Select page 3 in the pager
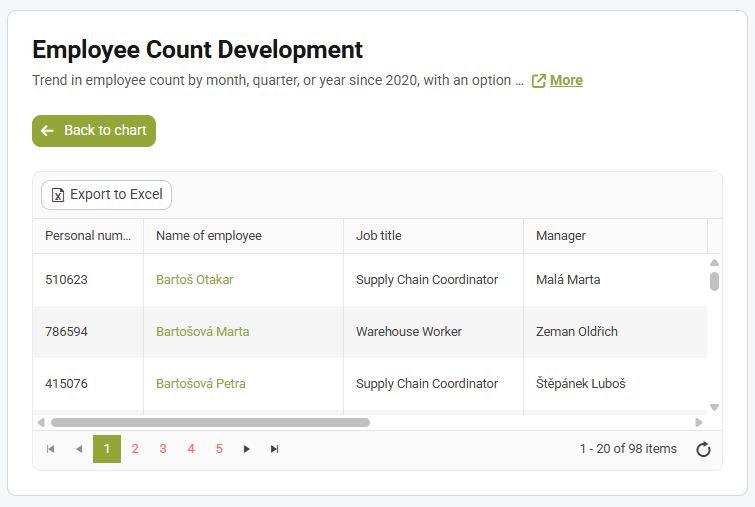 [163, 449]
